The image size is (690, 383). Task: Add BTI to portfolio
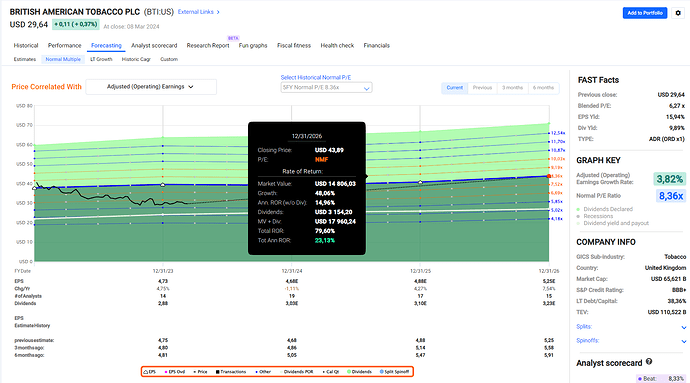click(645, 13)
